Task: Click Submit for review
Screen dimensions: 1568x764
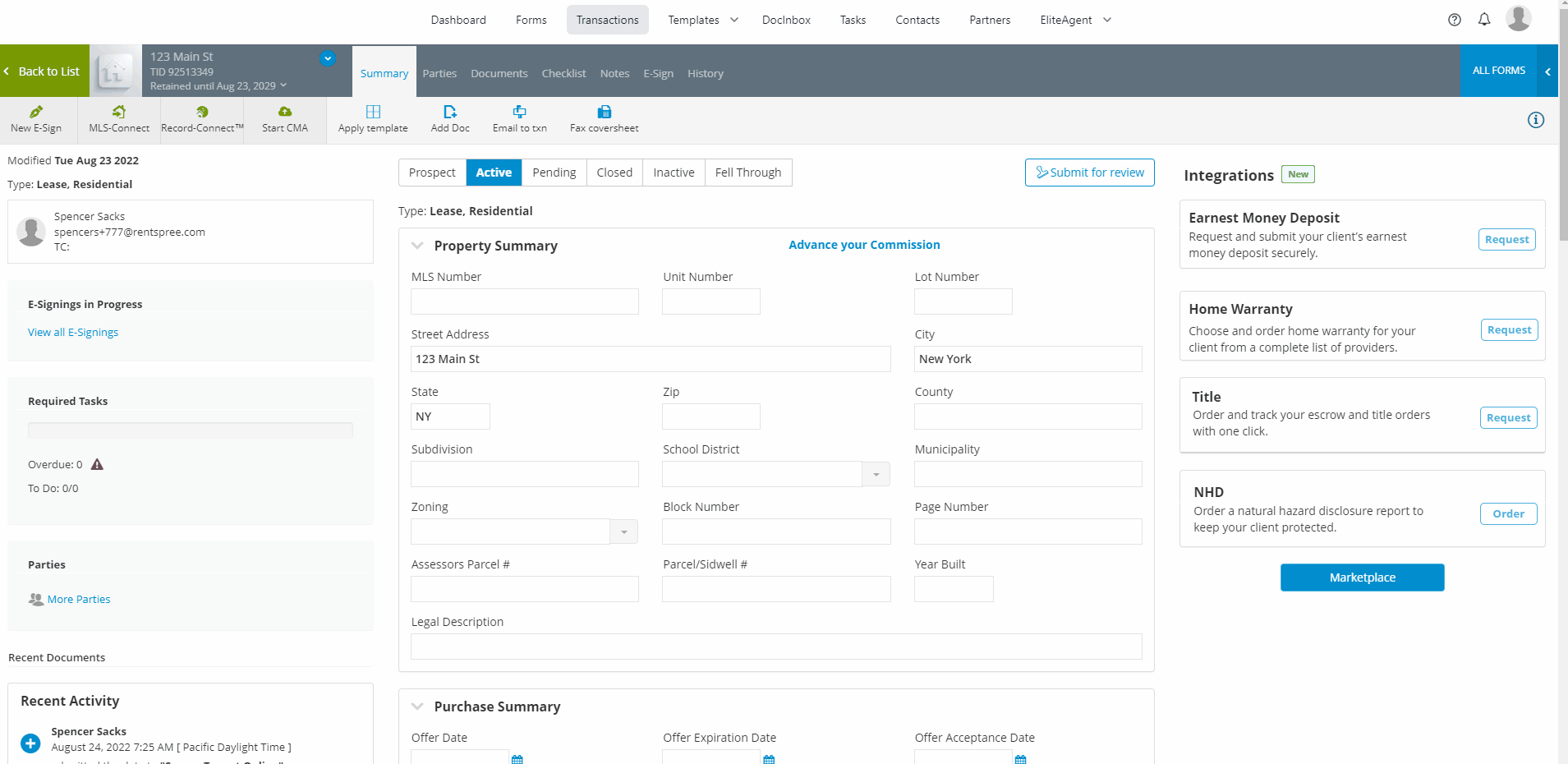Action: click(x=1089, y=173)
